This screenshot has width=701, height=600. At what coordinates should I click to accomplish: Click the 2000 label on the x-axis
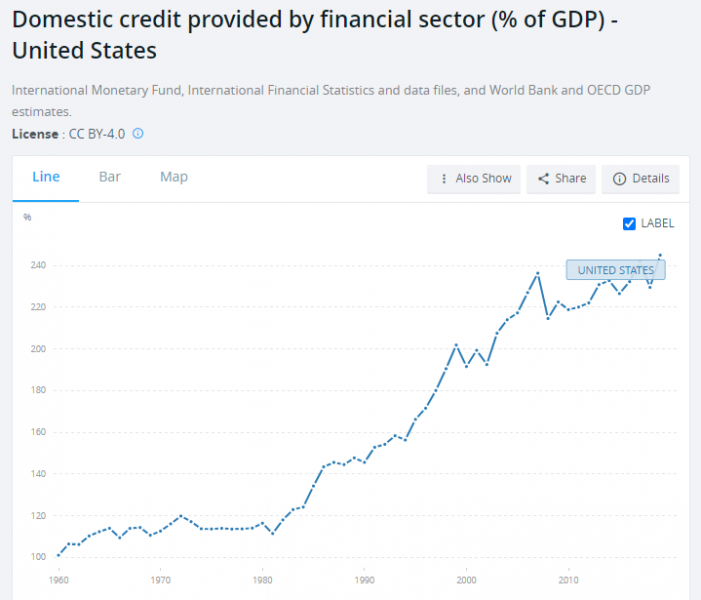[x=467, y=579]
